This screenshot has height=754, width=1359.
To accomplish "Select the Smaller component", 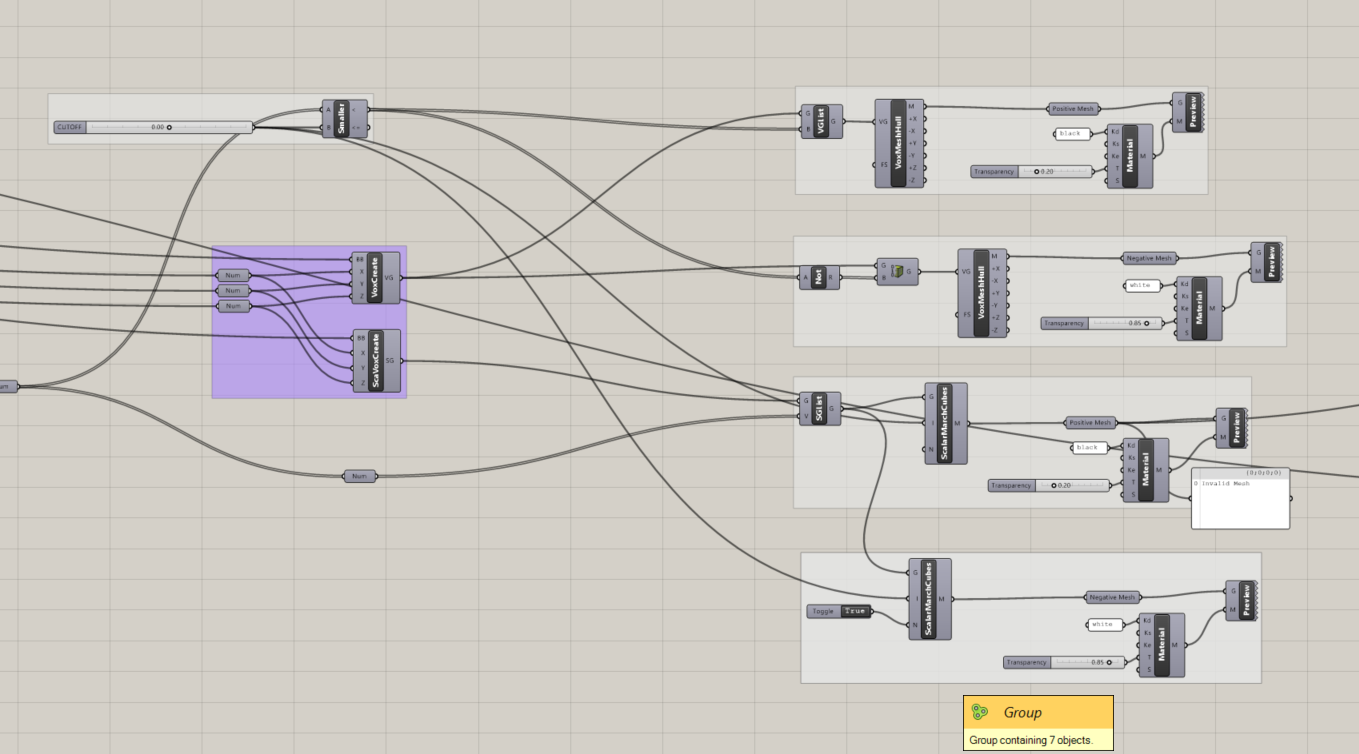I will click(x=343, y=118).
